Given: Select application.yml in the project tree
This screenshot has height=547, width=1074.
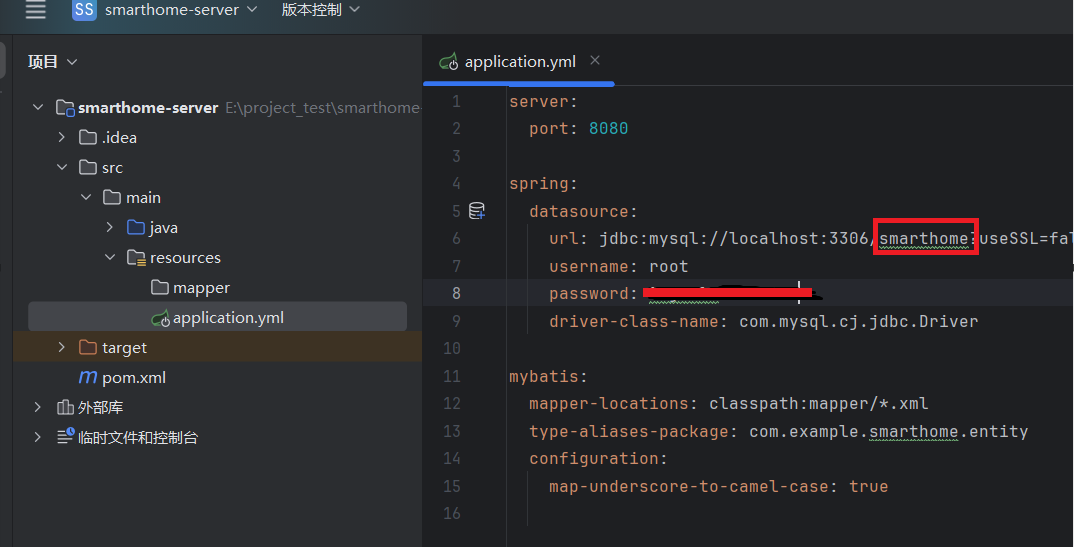Looking at the screenshot, I should coord(227,318).
